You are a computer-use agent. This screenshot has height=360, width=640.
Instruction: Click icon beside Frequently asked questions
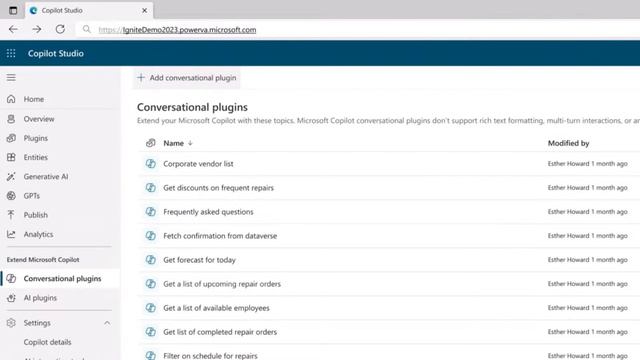(151, 212)
